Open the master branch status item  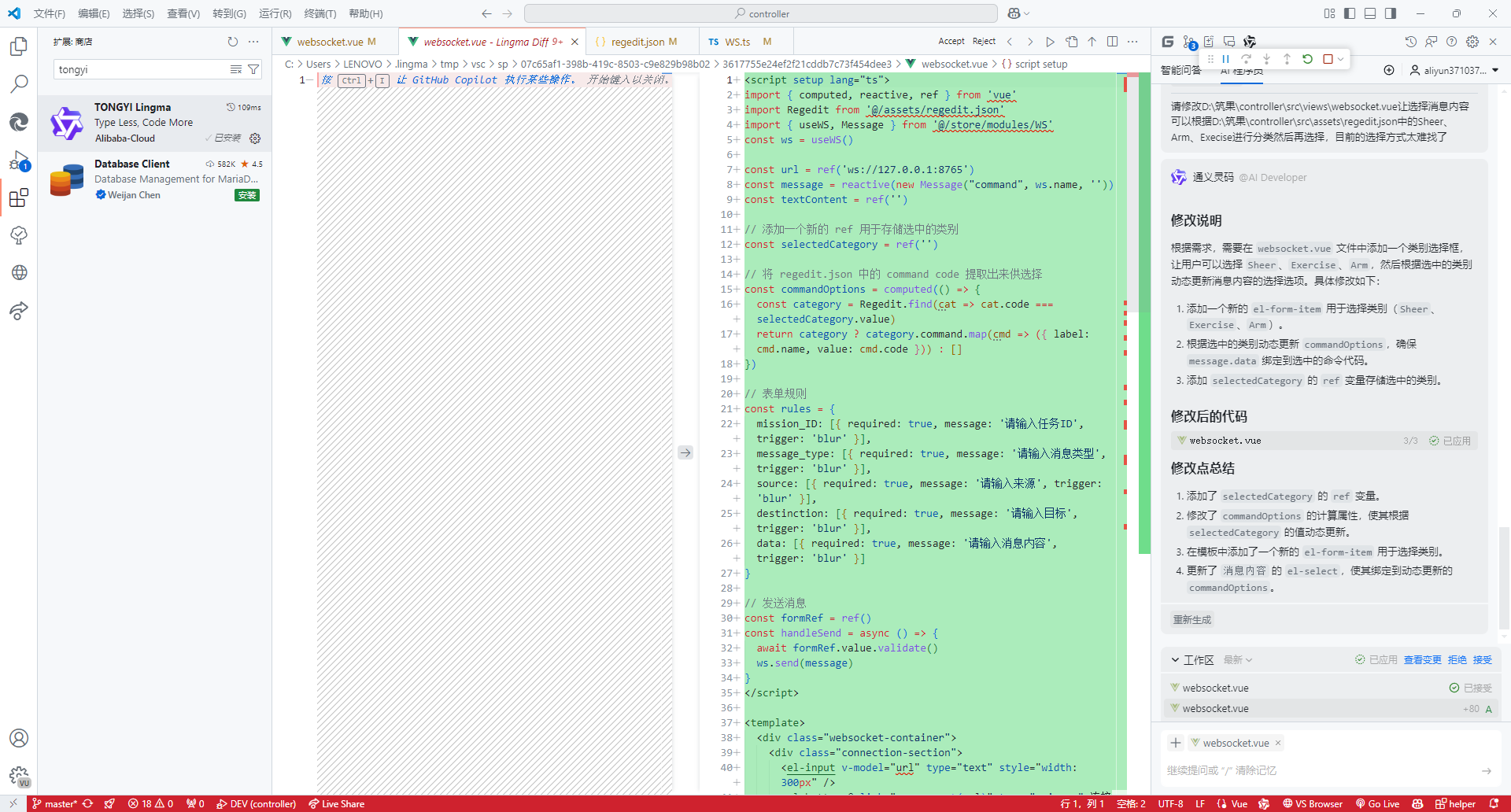point(54,804)
